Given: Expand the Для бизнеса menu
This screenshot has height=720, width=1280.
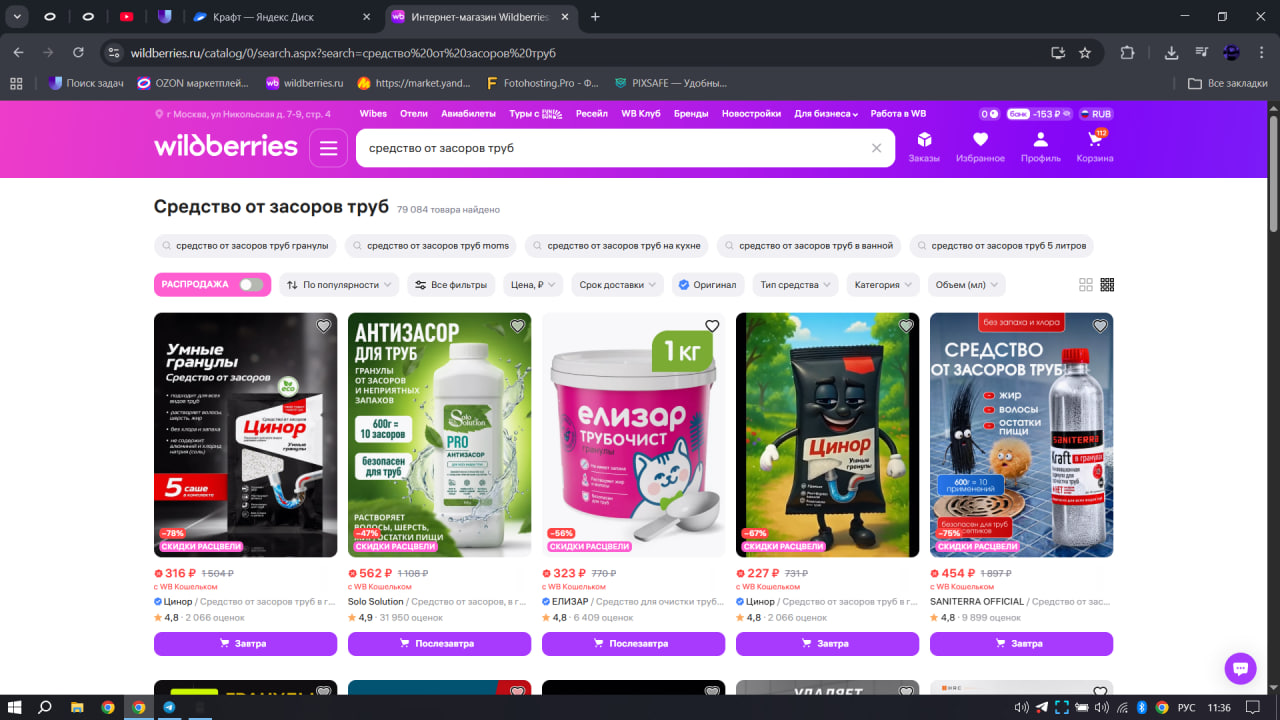Looking at the screenshot, I should point(826,114).
